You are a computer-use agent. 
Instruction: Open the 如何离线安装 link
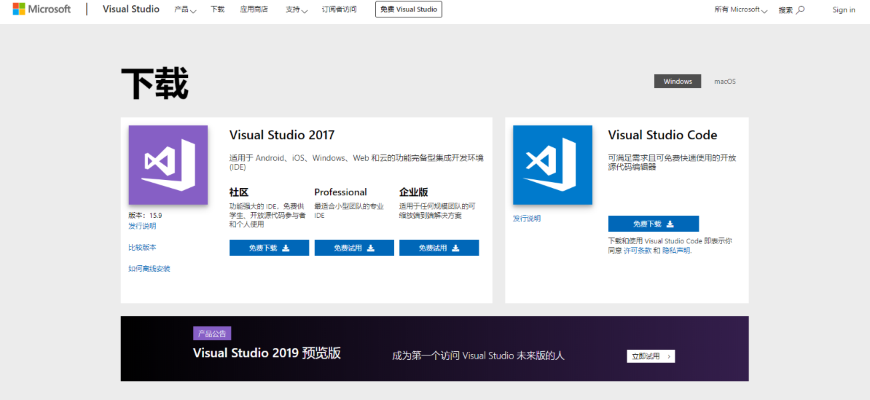149,269
